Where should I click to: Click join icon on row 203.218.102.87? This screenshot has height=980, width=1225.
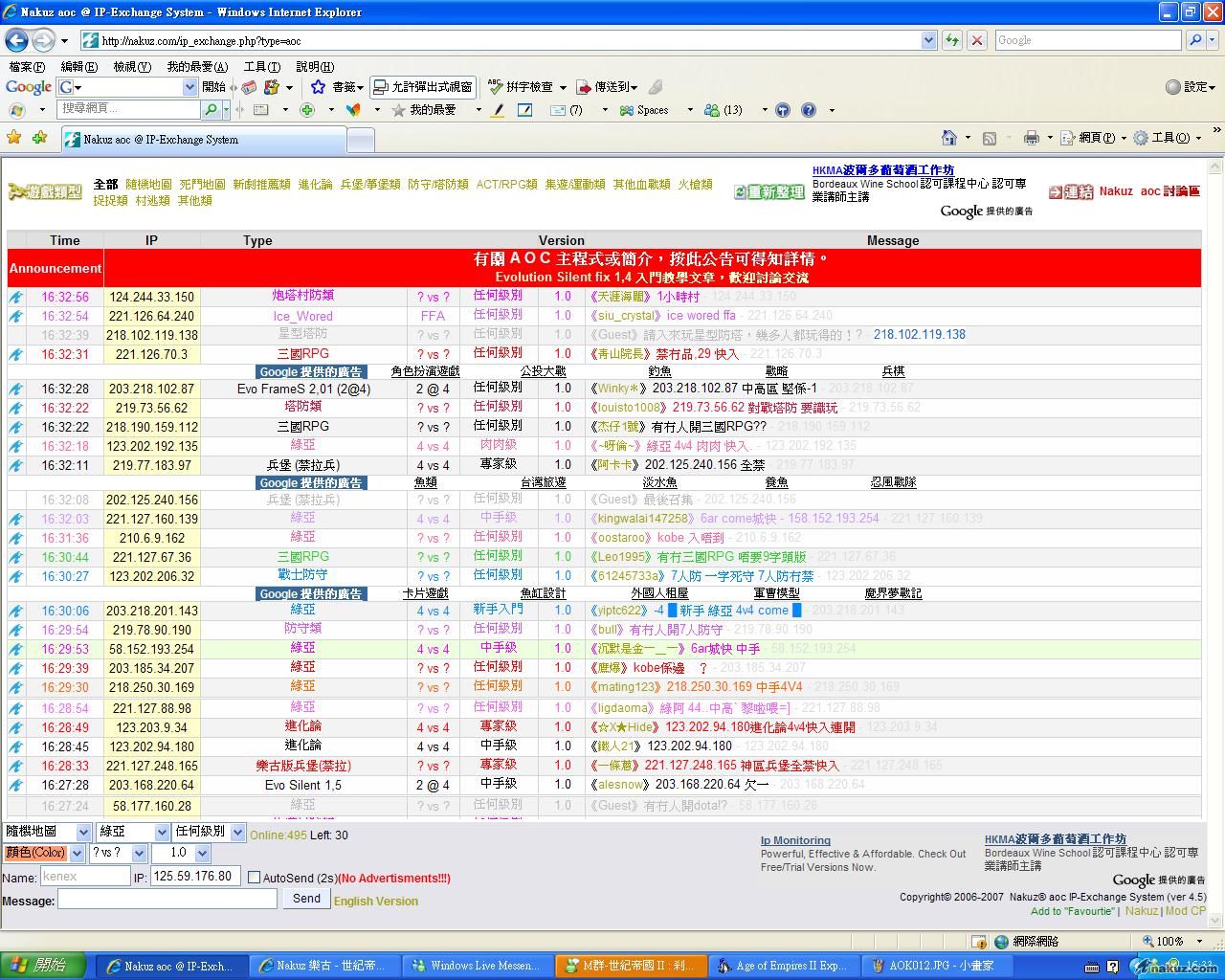click(16, 389)
